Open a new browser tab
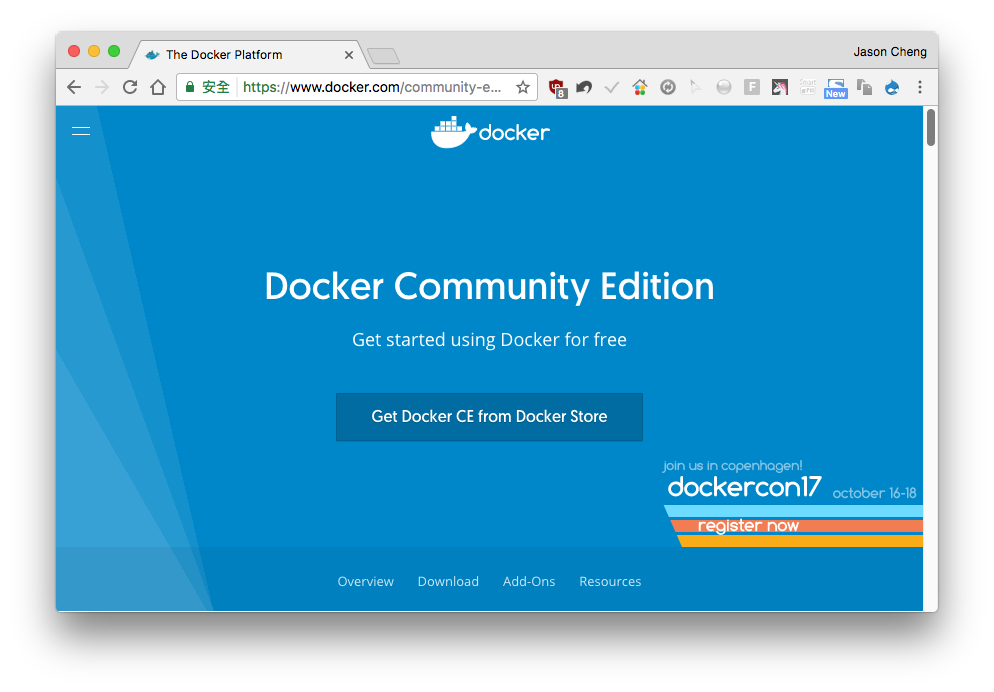Screen dimensions: 994x692 click(384, 56)
